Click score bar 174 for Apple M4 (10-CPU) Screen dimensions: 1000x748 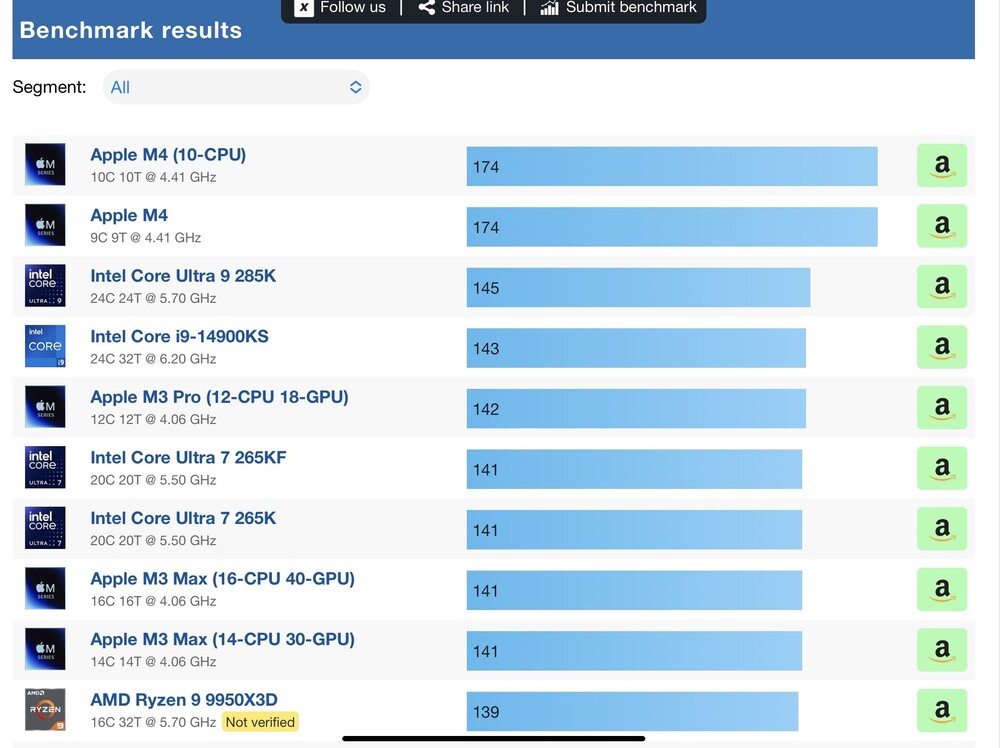[672, 166]
